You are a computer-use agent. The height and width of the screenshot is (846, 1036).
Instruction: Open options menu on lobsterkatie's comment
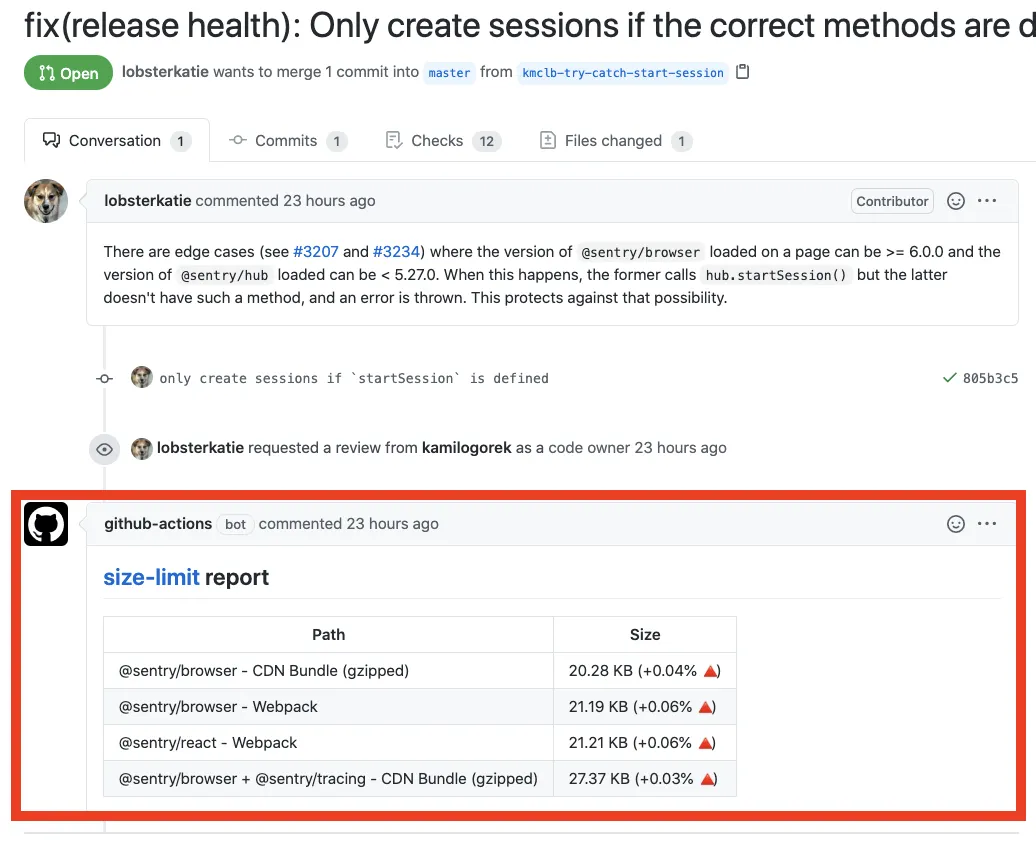tap(987, 201)
